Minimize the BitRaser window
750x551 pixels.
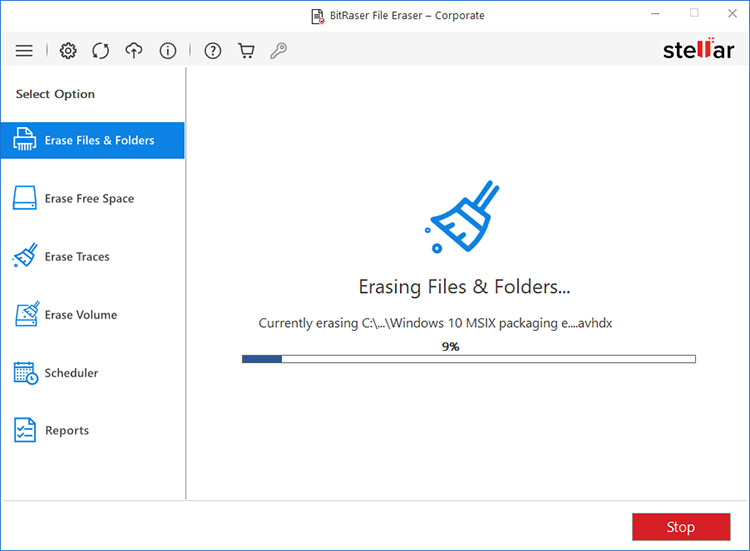point(655,14)
